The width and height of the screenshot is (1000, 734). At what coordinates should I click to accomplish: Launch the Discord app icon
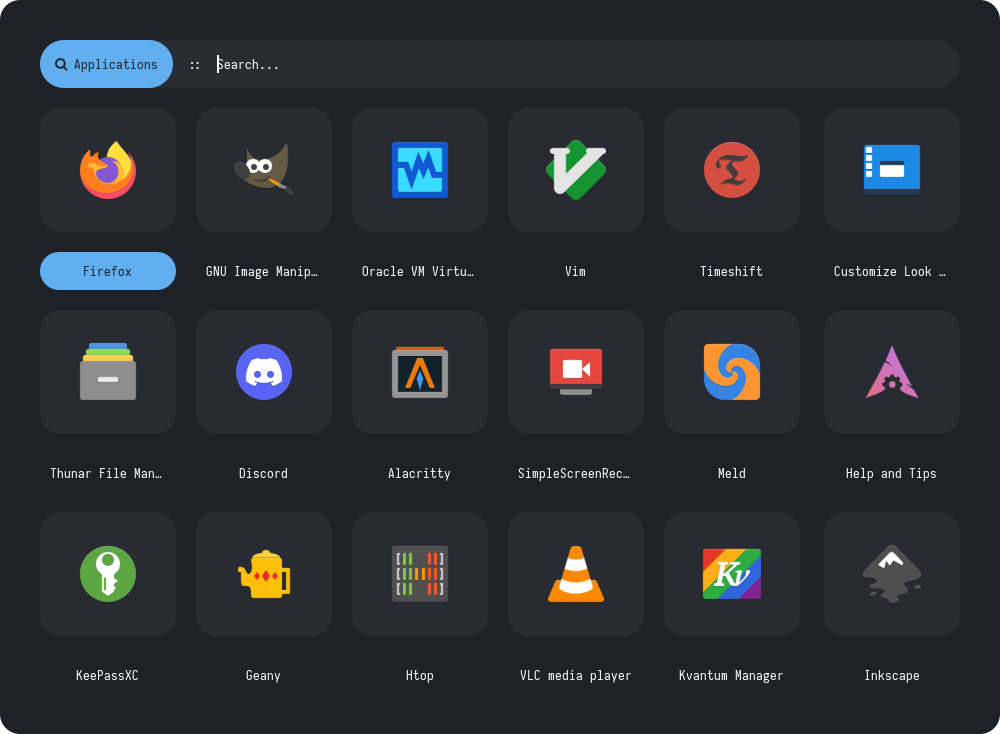click(264, 372)
